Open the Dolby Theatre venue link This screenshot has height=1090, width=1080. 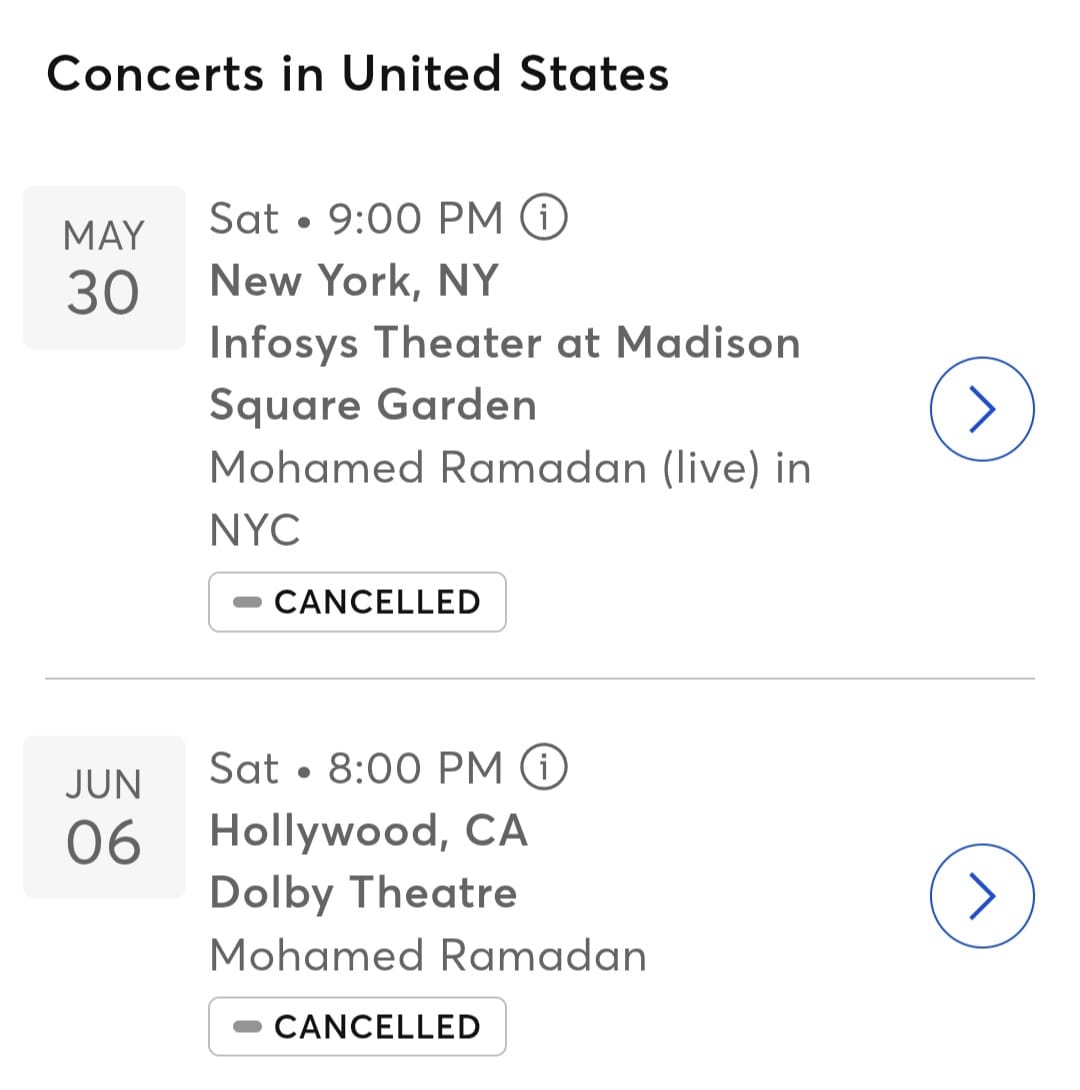click(363, 893)
